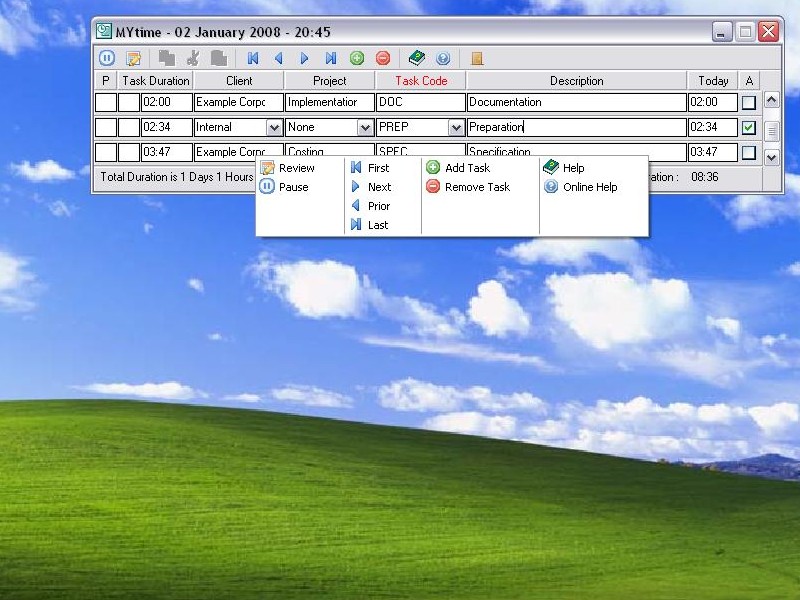Open the Task Code dropdown showing PREP

click(x=456, y=128)
